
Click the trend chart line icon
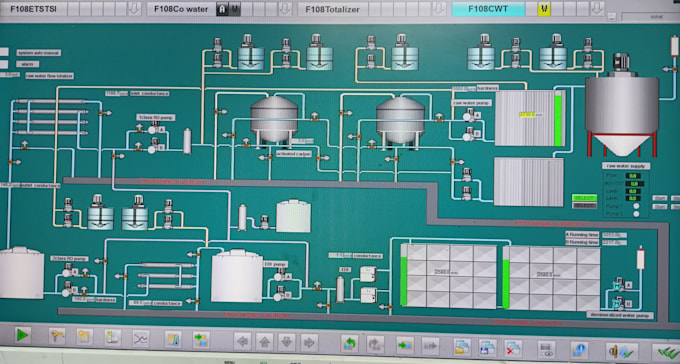point(141,339)
